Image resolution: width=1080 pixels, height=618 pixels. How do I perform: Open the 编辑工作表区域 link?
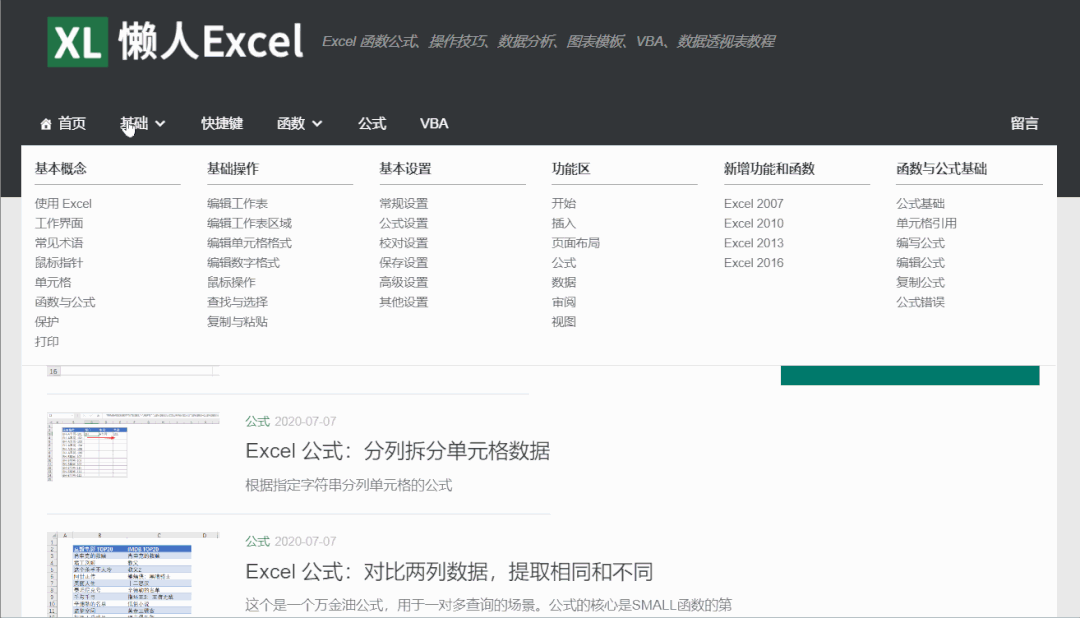[249, 223]
